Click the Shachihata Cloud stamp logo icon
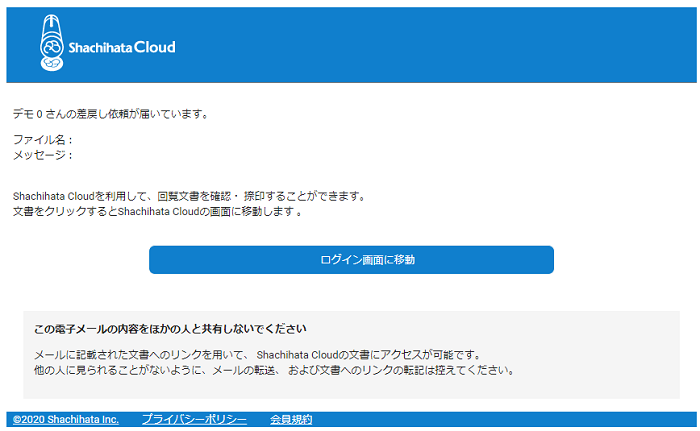Viewport: 700px width, 431px height. [52, 43]
